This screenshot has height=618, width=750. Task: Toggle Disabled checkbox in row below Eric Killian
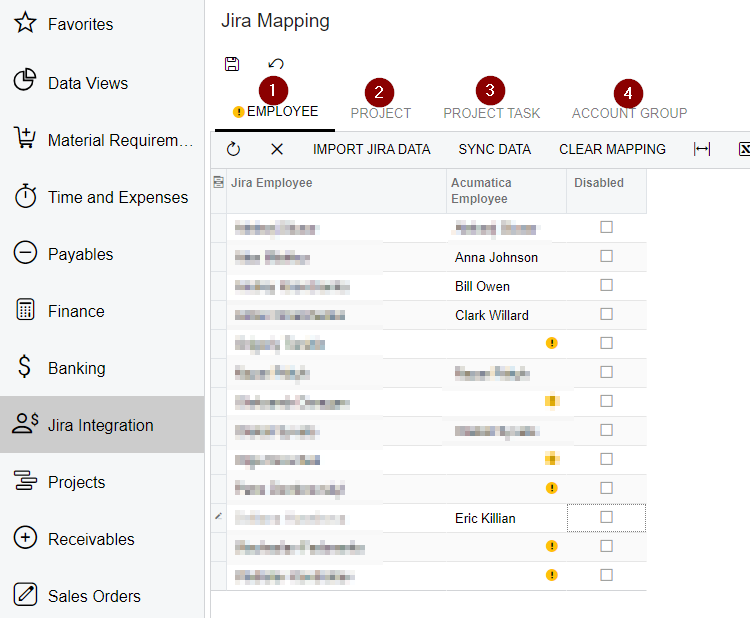point(607,546)
